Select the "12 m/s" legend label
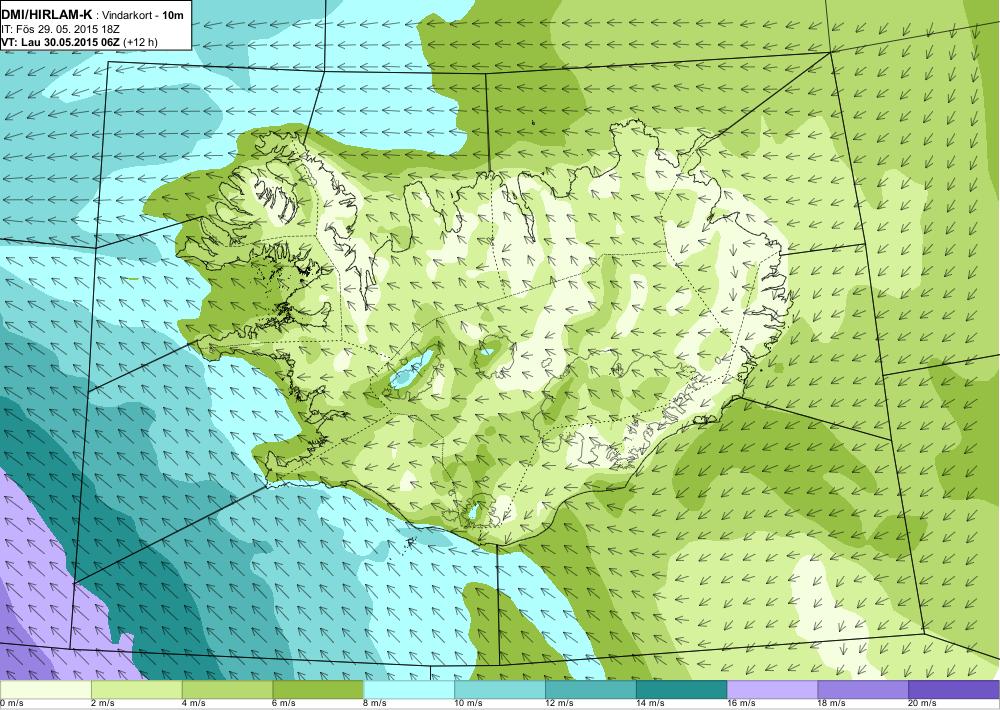 pyautogui.click(x=560, y=704)
